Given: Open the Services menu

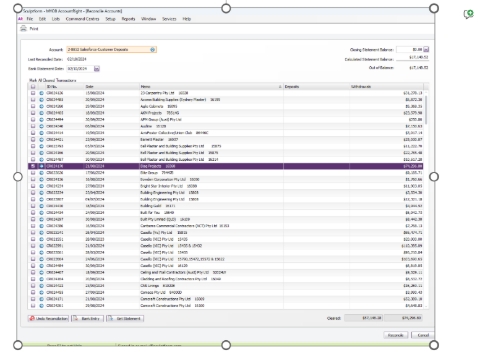Looking at the screenshot, I should (x=169, y=19).
